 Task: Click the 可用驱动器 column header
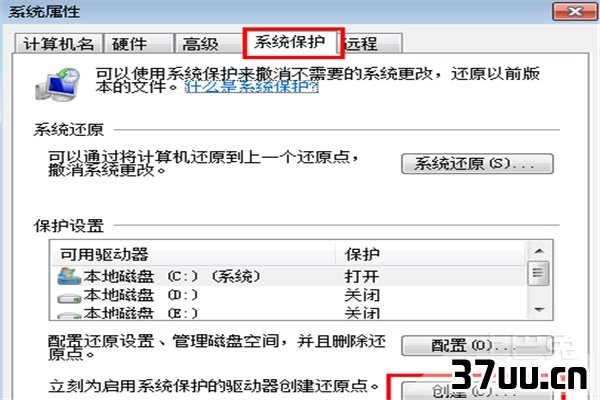[193, 254]
